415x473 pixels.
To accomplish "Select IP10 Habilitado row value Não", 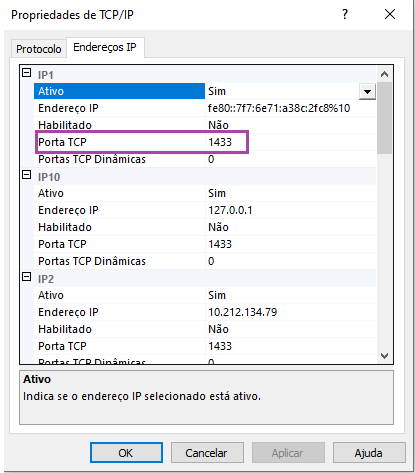I will [290, 227].
